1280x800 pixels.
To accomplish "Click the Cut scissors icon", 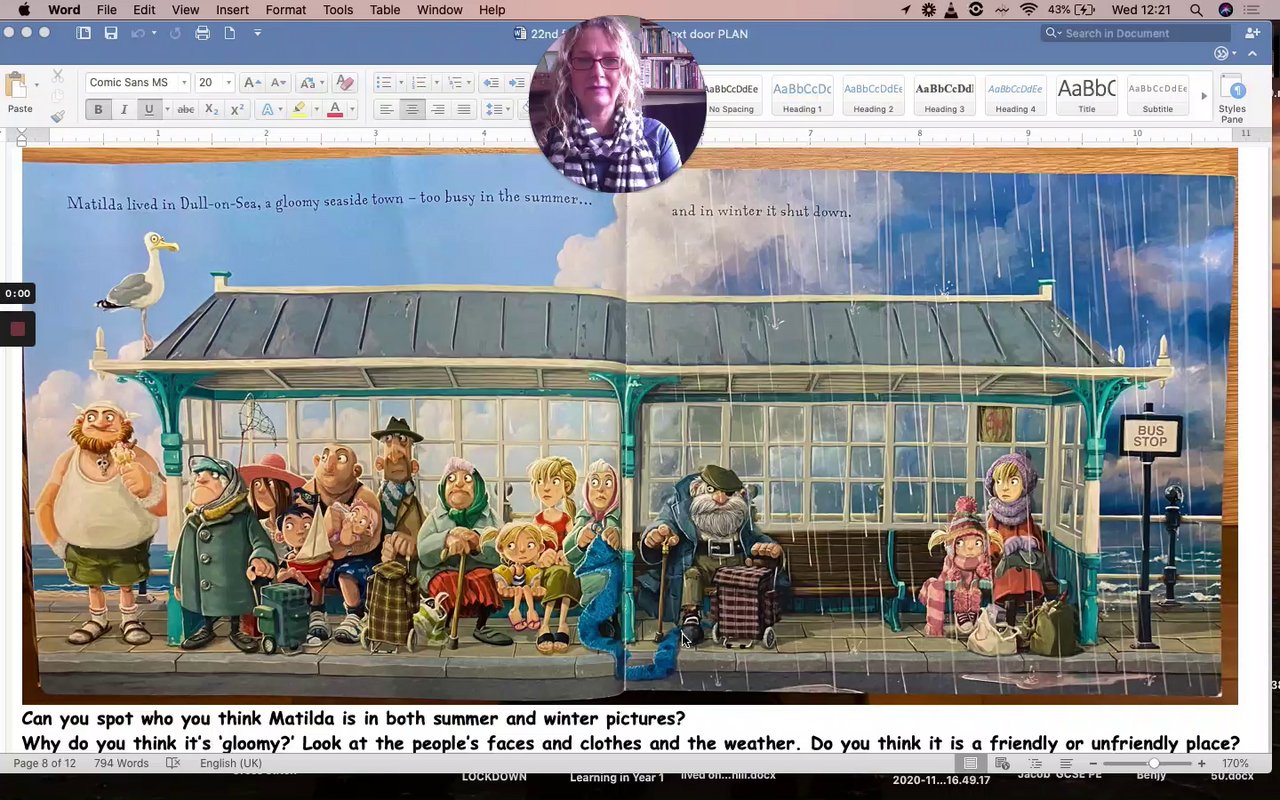I will [57, 75].
